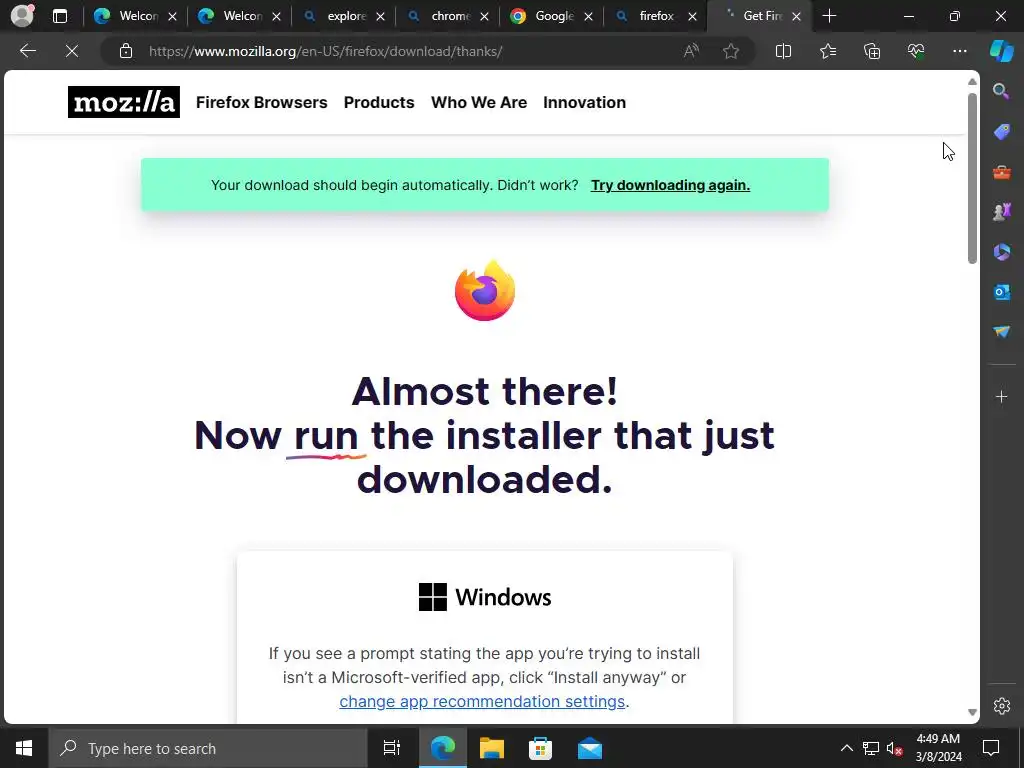1024x768 pixels.
Task: Open Settings and more menu
Action: click(959, 51)
